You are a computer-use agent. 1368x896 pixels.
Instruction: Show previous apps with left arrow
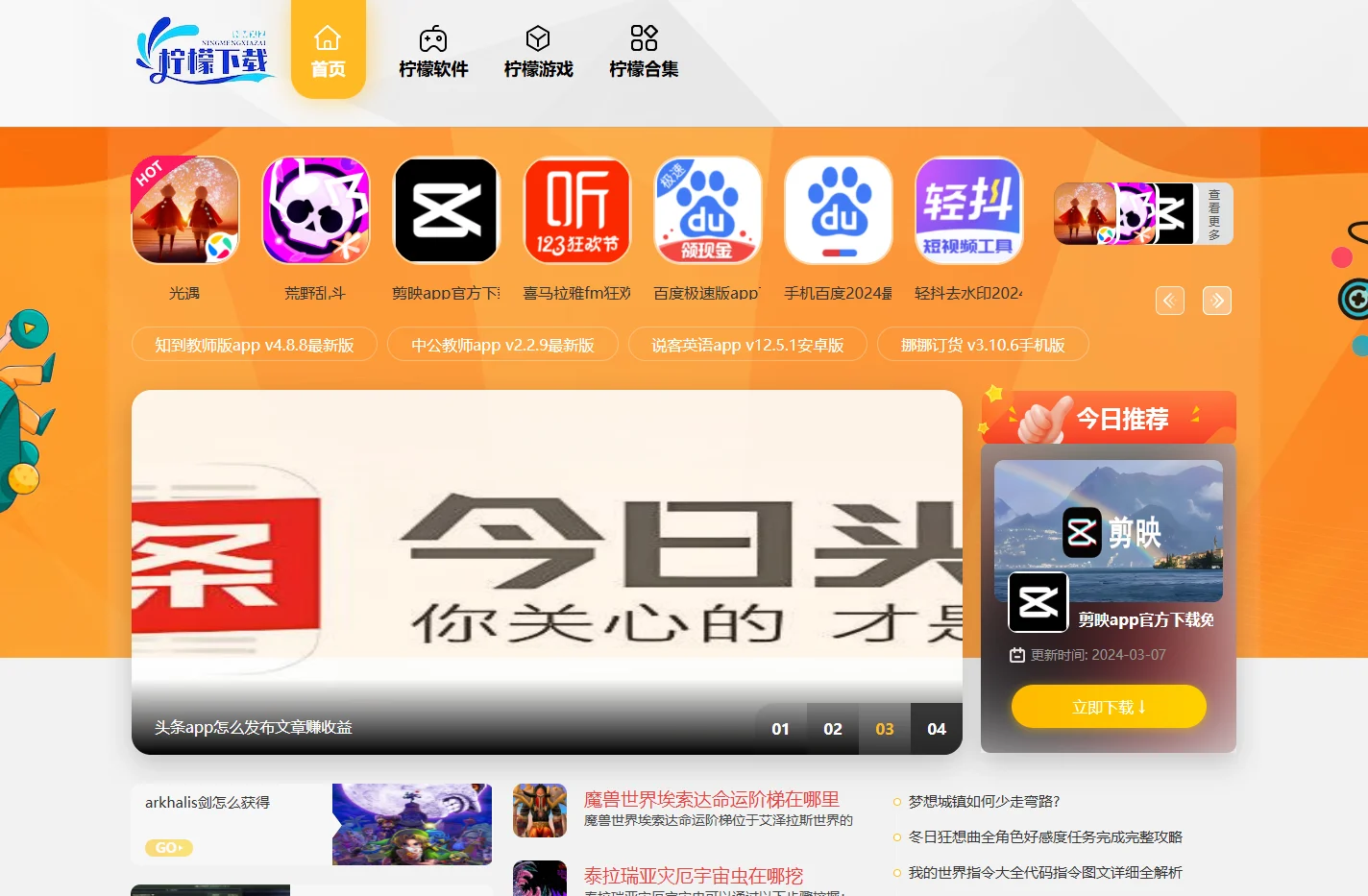click(1169, 301)
